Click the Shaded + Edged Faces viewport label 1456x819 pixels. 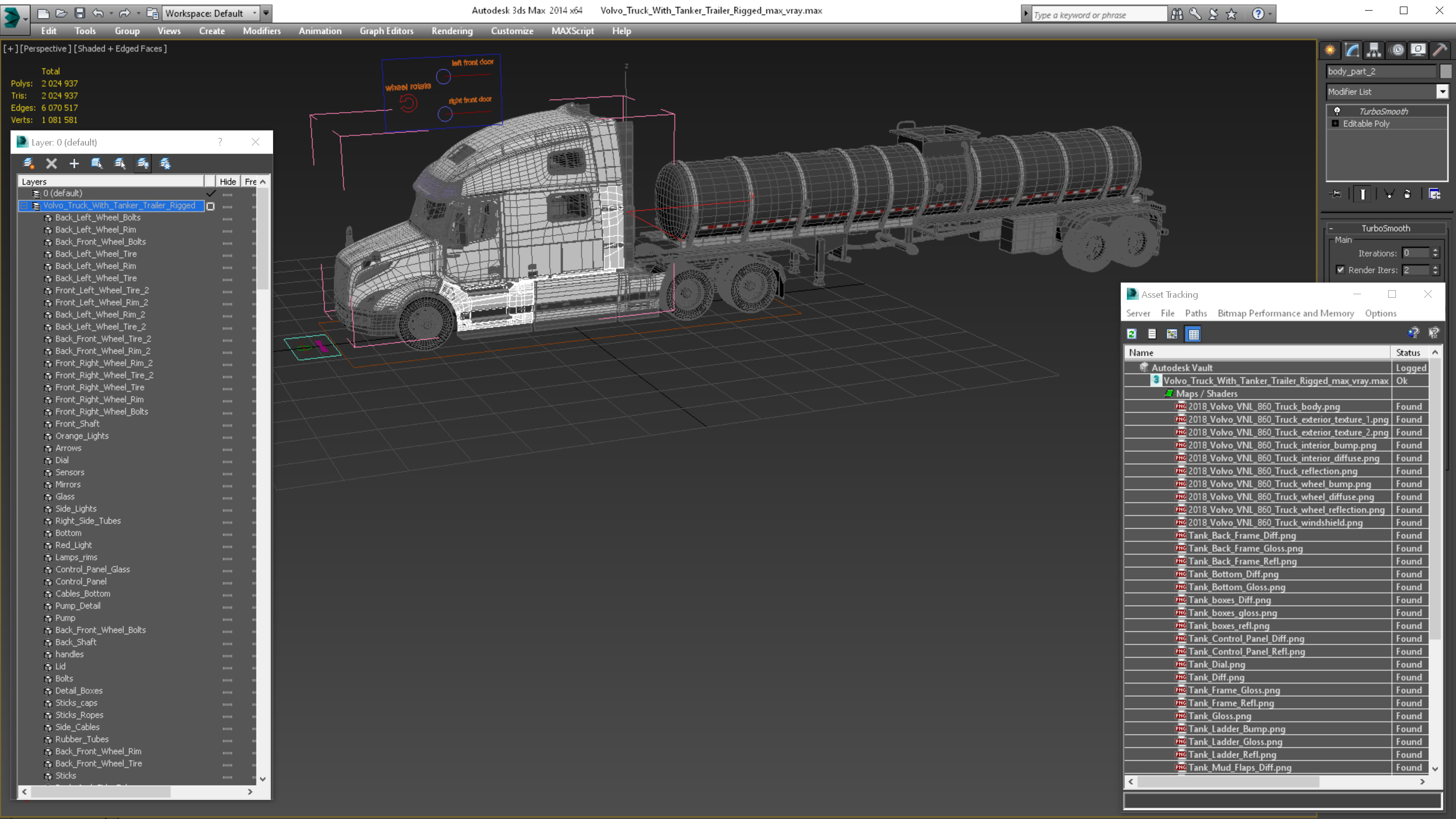120,49
